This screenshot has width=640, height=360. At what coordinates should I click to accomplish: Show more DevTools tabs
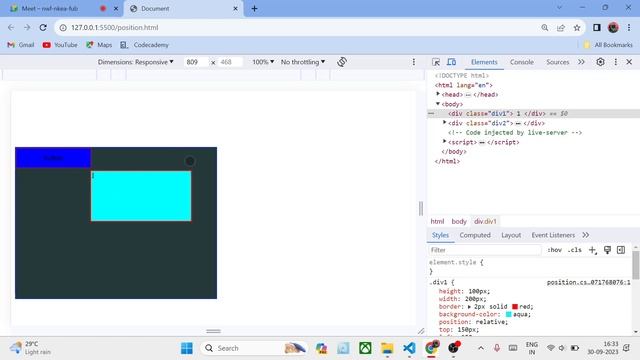(581, 62)
